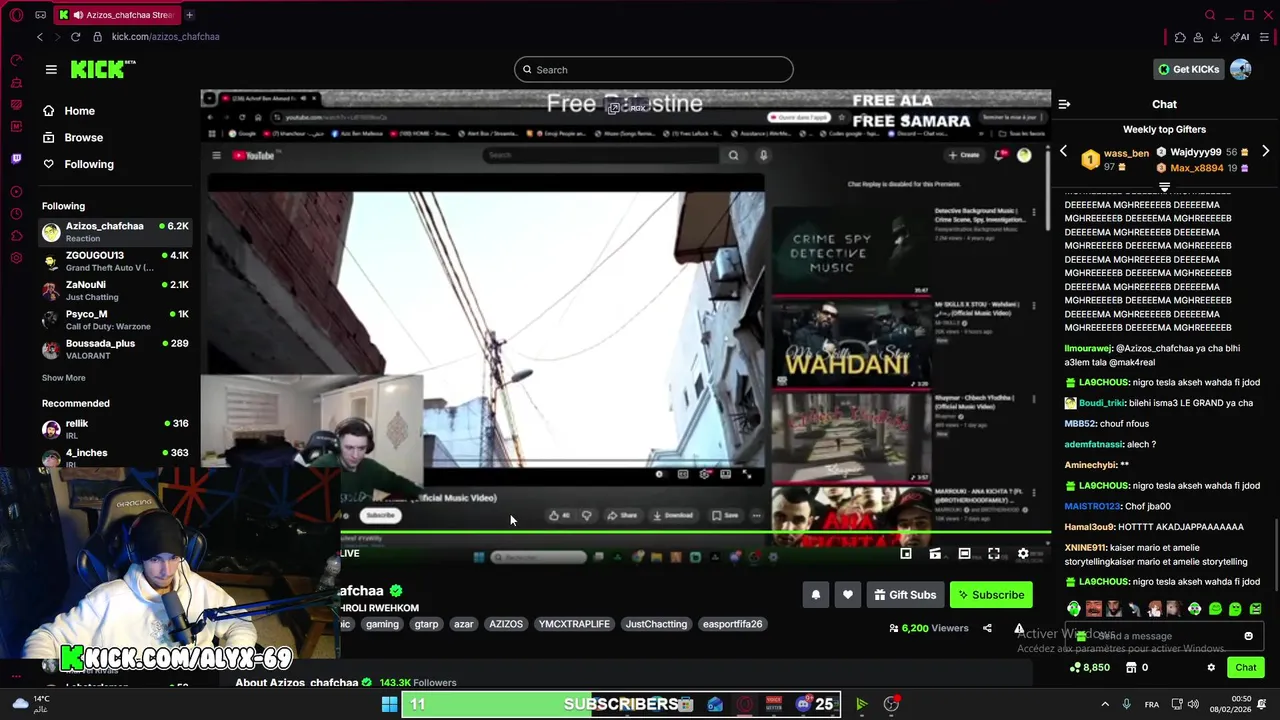
Task: Create a clip of the stream
Action: (x=935, y=553)
